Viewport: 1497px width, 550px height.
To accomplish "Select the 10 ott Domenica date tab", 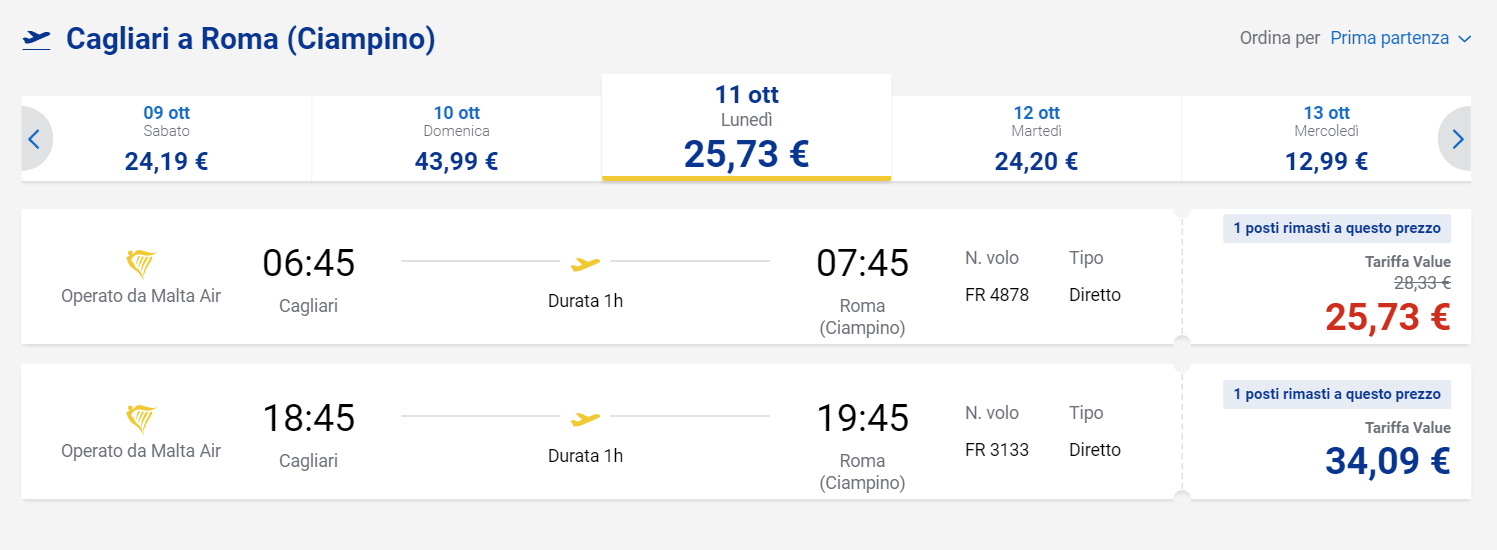I will [x=456, y=139].
